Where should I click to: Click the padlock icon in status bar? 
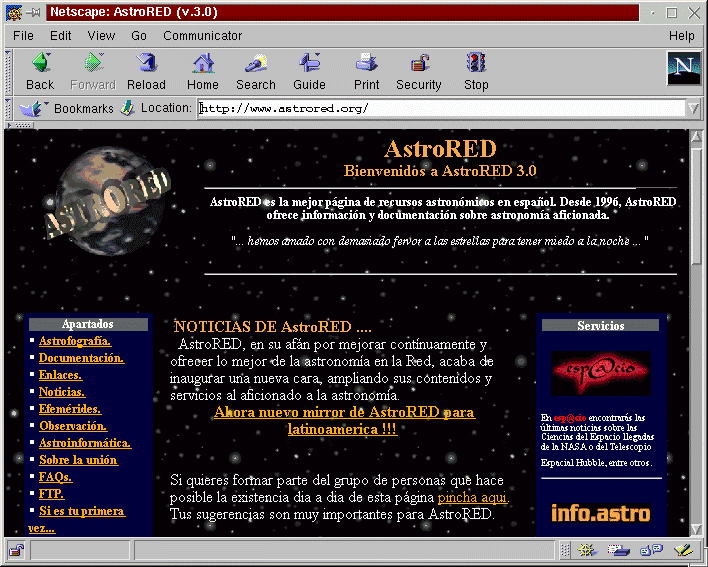point(16,549)
